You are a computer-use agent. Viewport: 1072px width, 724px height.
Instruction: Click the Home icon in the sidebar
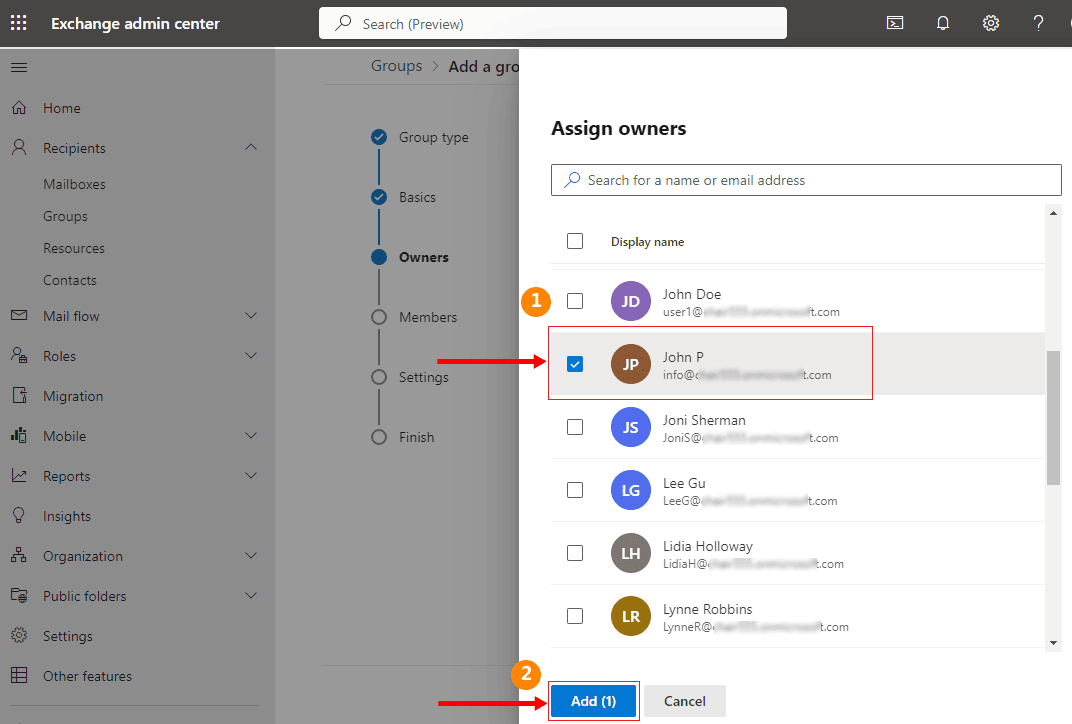tap(19, 108)
